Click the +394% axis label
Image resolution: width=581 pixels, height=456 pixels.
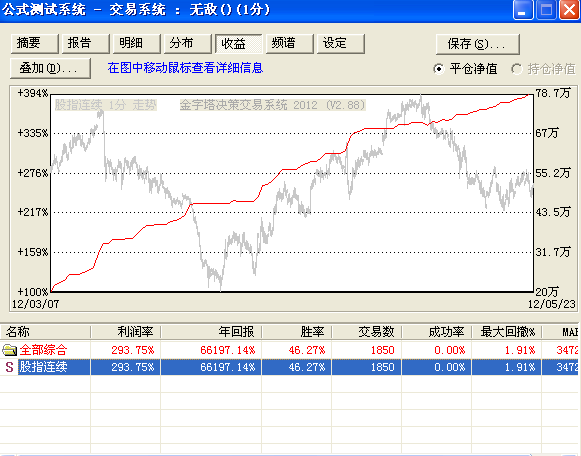[x=33, y=93]
